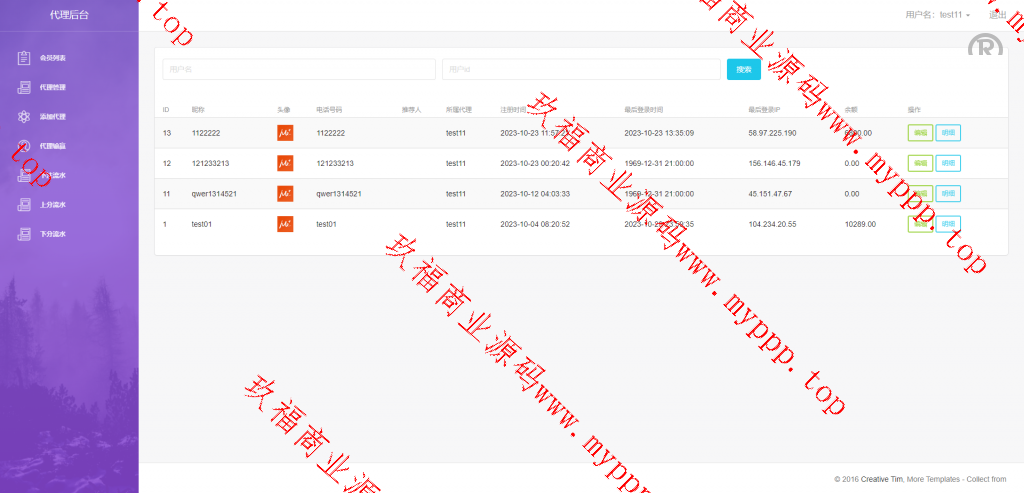Viewport: 1024px width, 493px height.
Task: Click 编辑 button for user 1122222
Action: click(919, 133)
